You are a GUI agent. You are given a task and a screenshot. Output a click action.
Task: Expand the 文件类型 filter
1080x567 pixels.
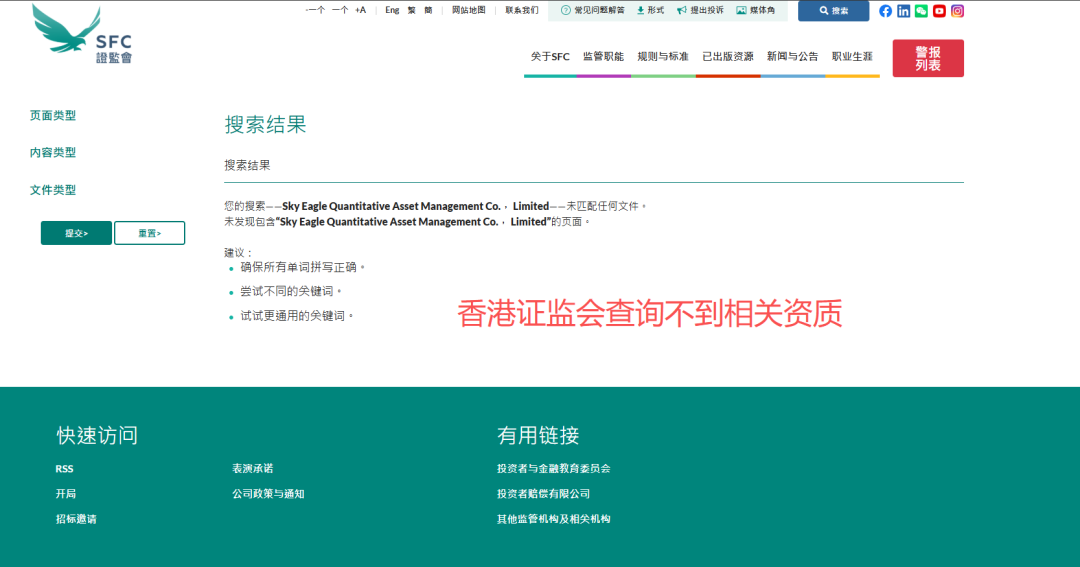point(53,190)
